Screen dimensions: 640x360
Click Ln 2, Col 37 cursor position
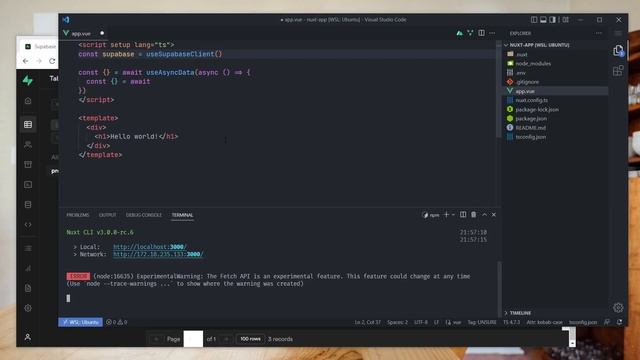point(367,322)
